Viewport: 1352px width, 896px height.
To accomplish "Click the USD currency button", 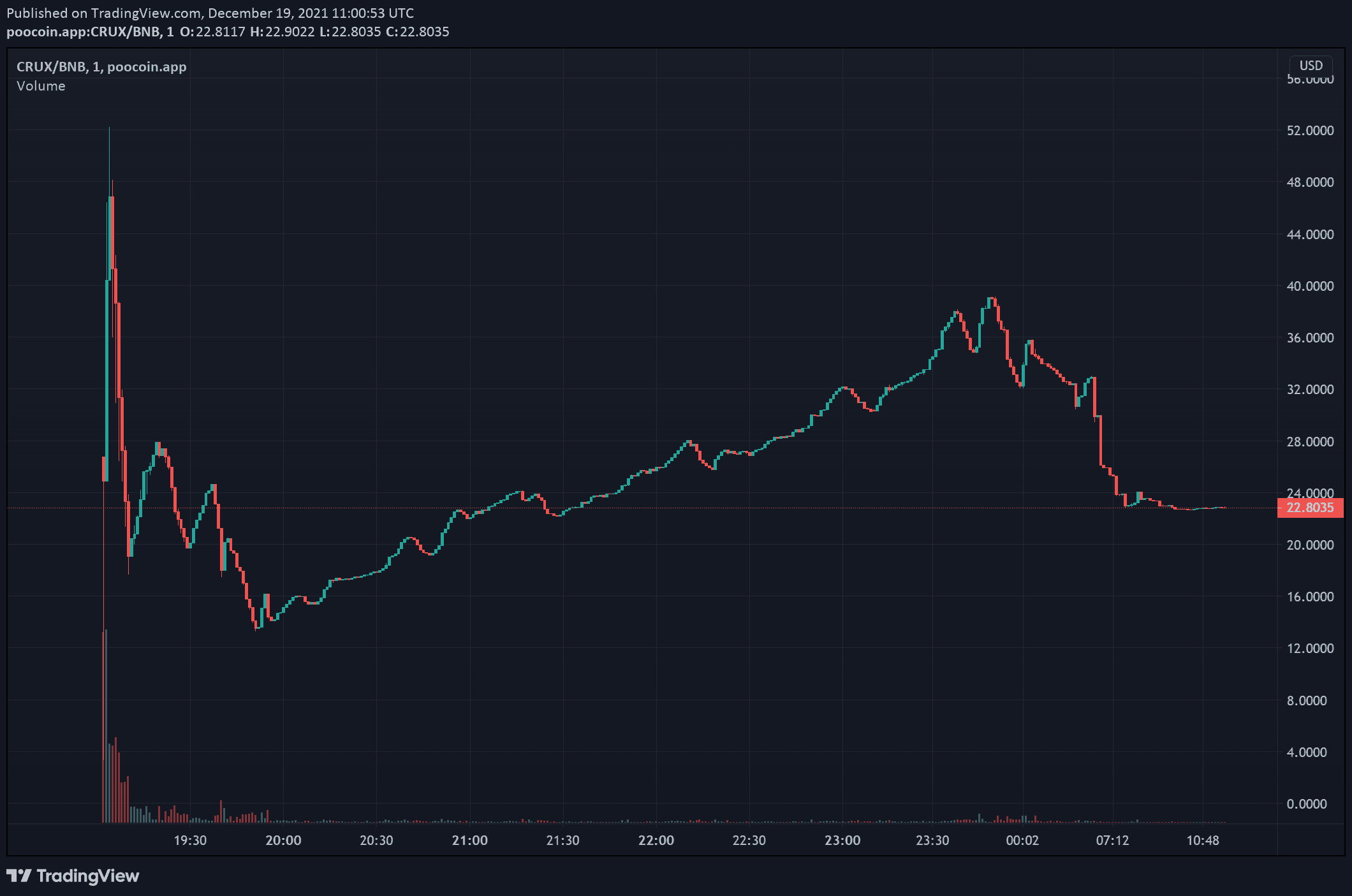I will tap(1311, 66).
